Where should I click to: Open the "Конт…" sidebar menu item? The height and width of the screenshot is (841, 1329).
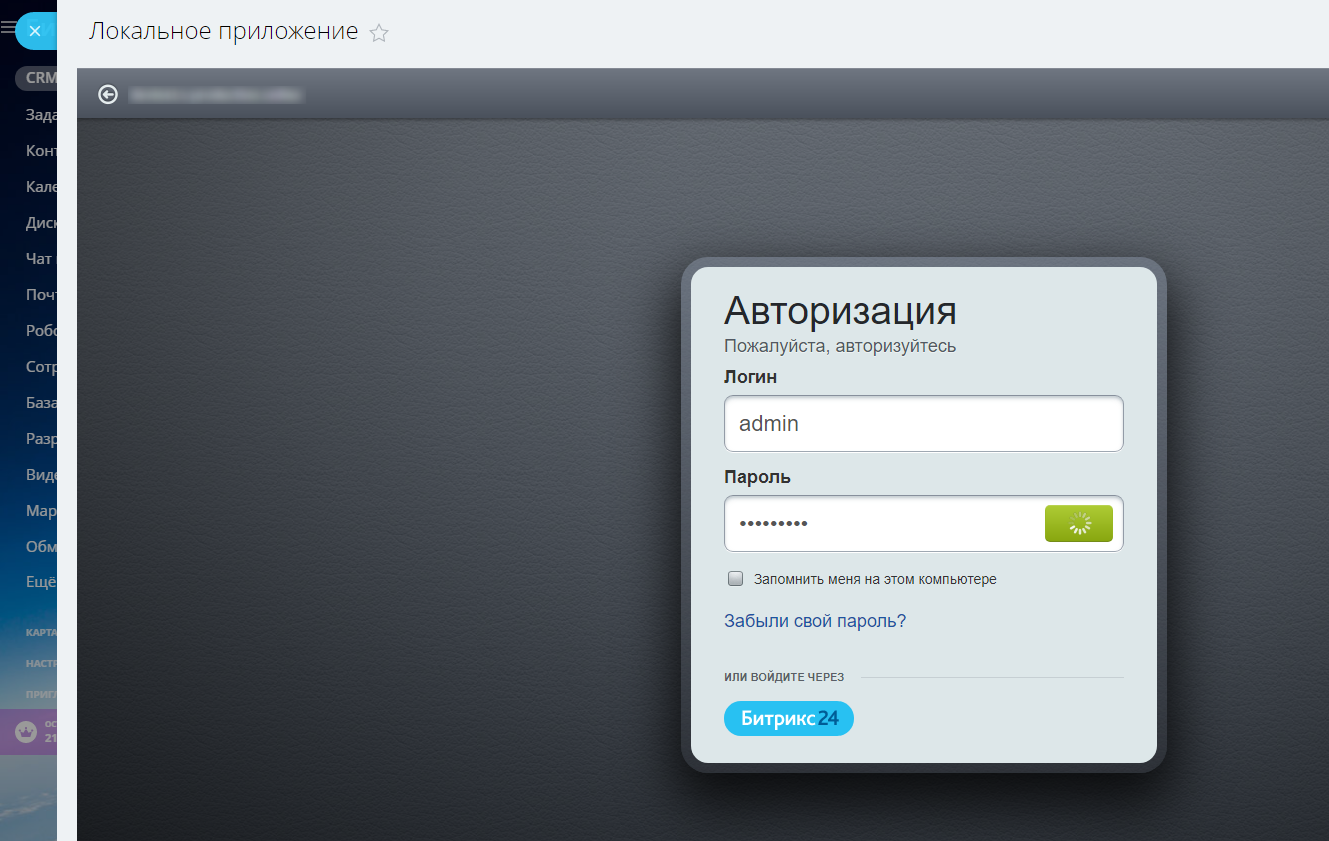(x=41, y=151)
